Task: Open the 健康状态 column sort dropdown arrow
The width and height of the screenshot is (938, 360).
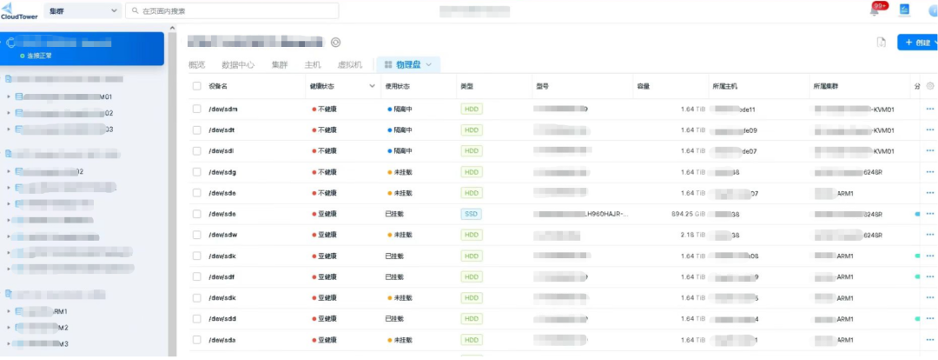Action: [x=372, y=86]
